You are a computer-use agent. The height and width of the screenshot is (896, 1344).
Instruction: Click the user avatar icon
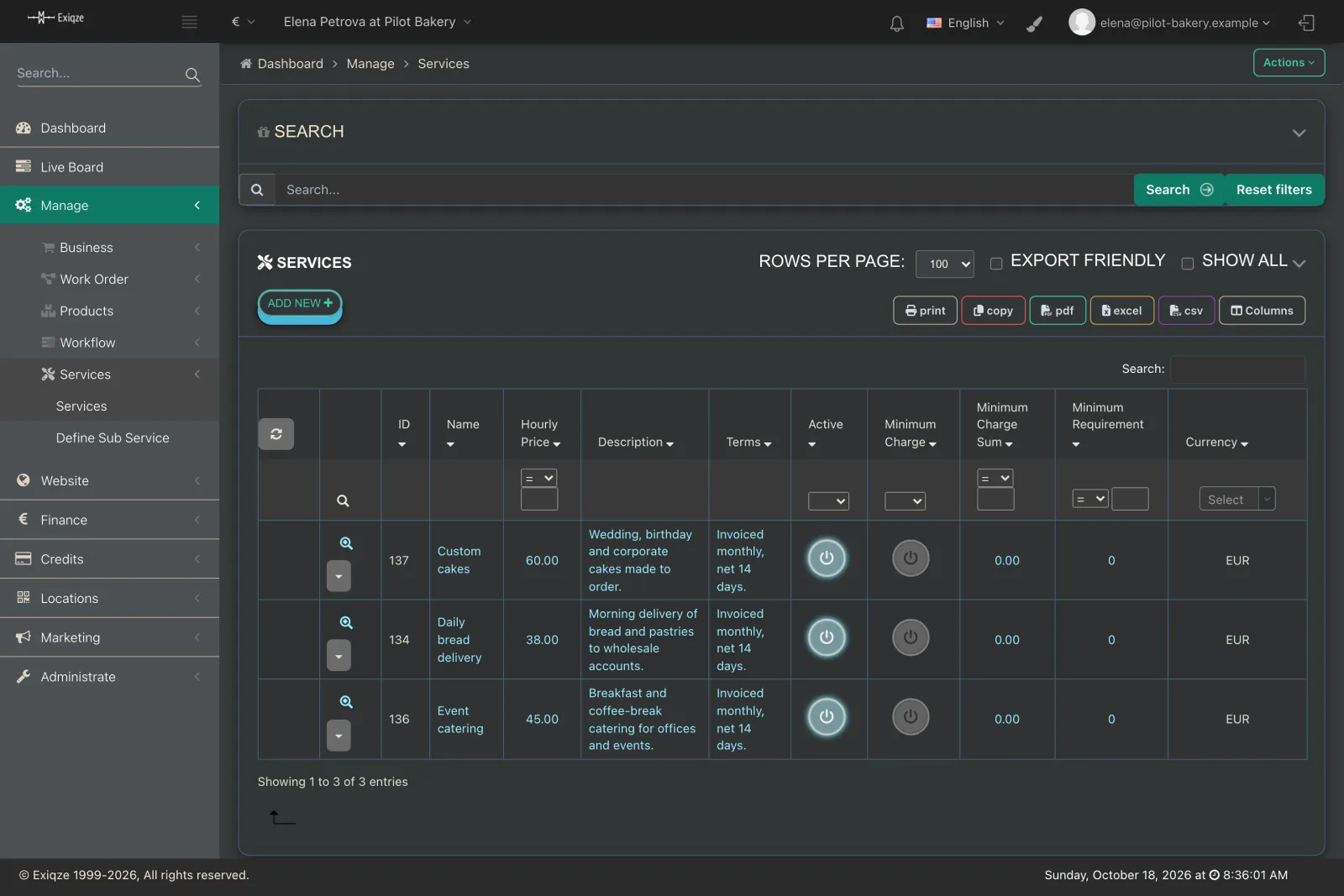click(x=1082, y=22)
